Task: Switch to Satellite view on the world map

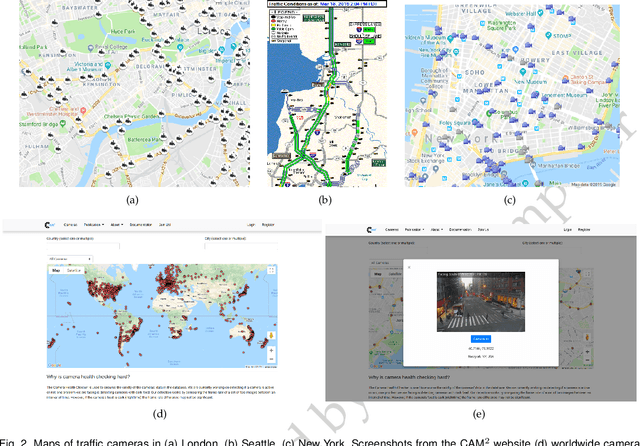Action: coord(74,271)
